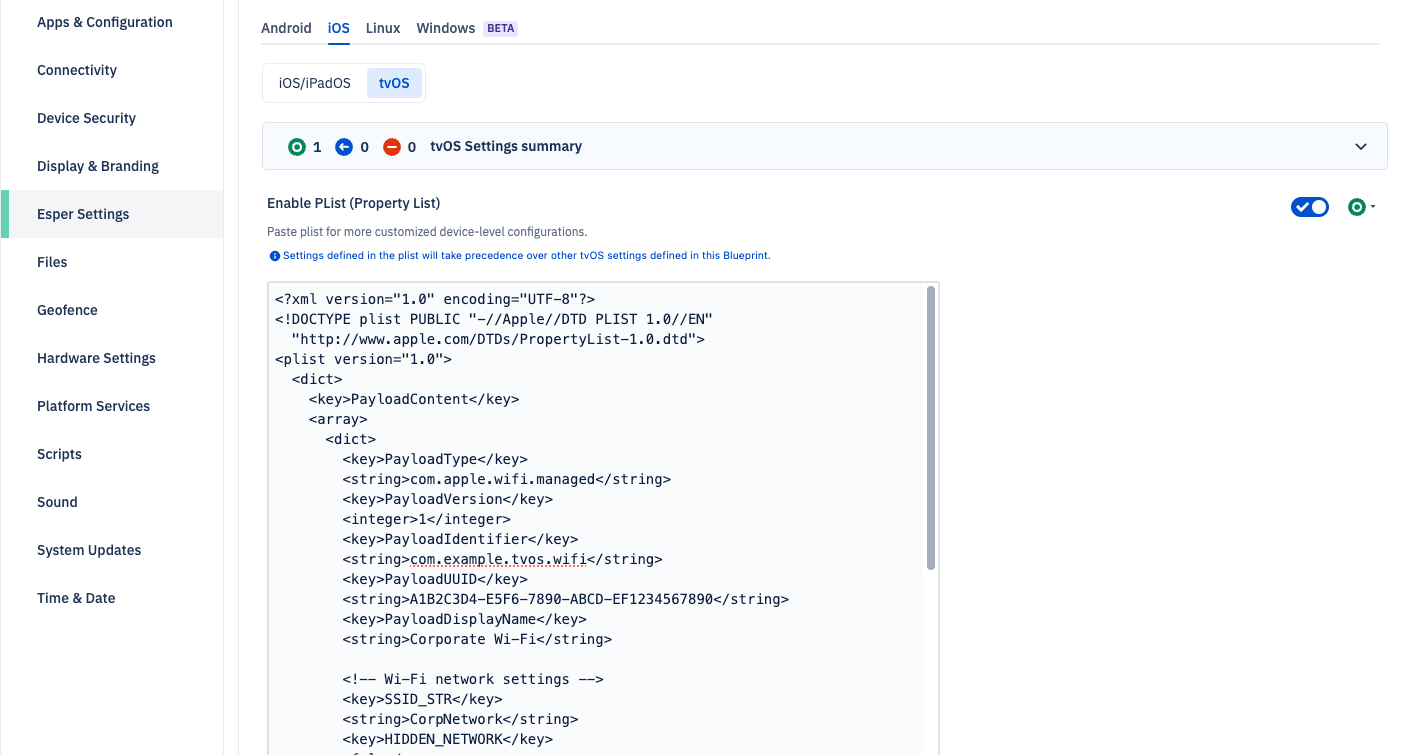The height and width of the screenshot is (755, 1418).
Task: Click the plist editor vertical scrollbar
Action: 931,428
